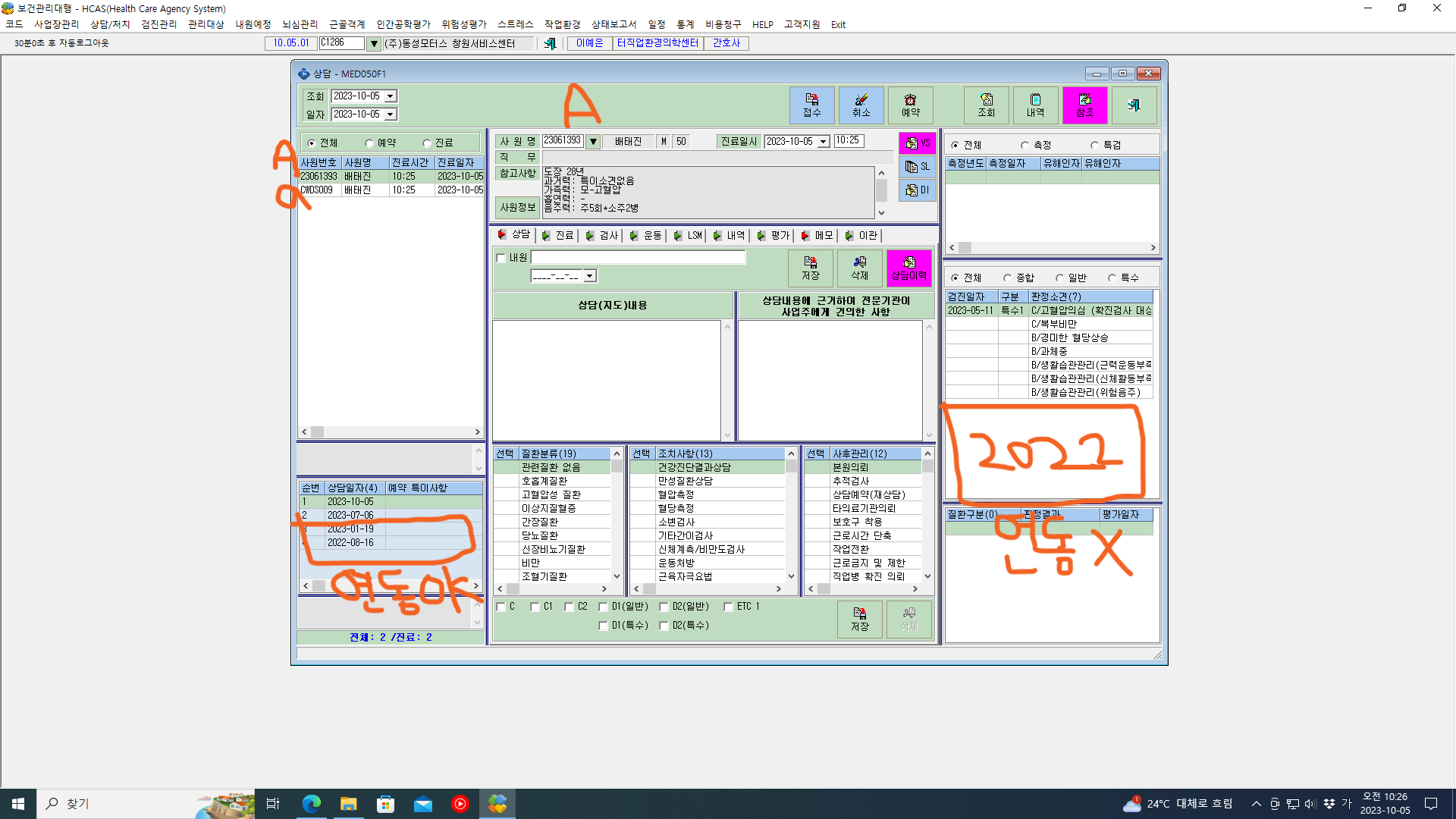Screen dimensions: 1456x819
Task: Open the 예약 reservation icon
Action: (910, 105)
